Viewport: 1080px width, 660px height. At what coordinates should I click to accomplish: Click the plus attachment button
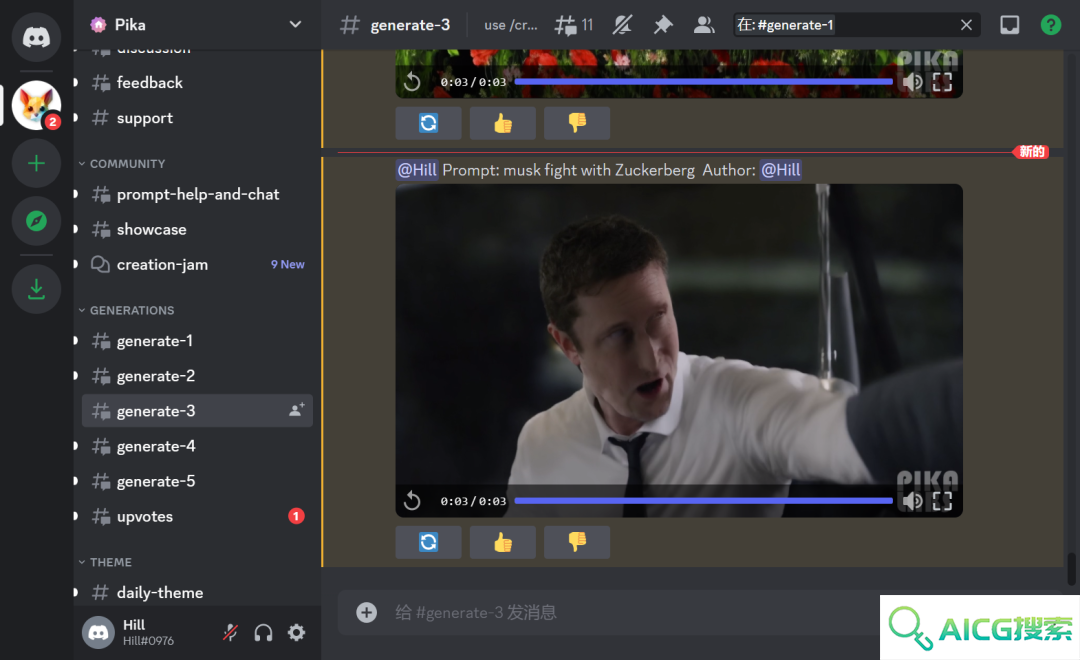366,612
